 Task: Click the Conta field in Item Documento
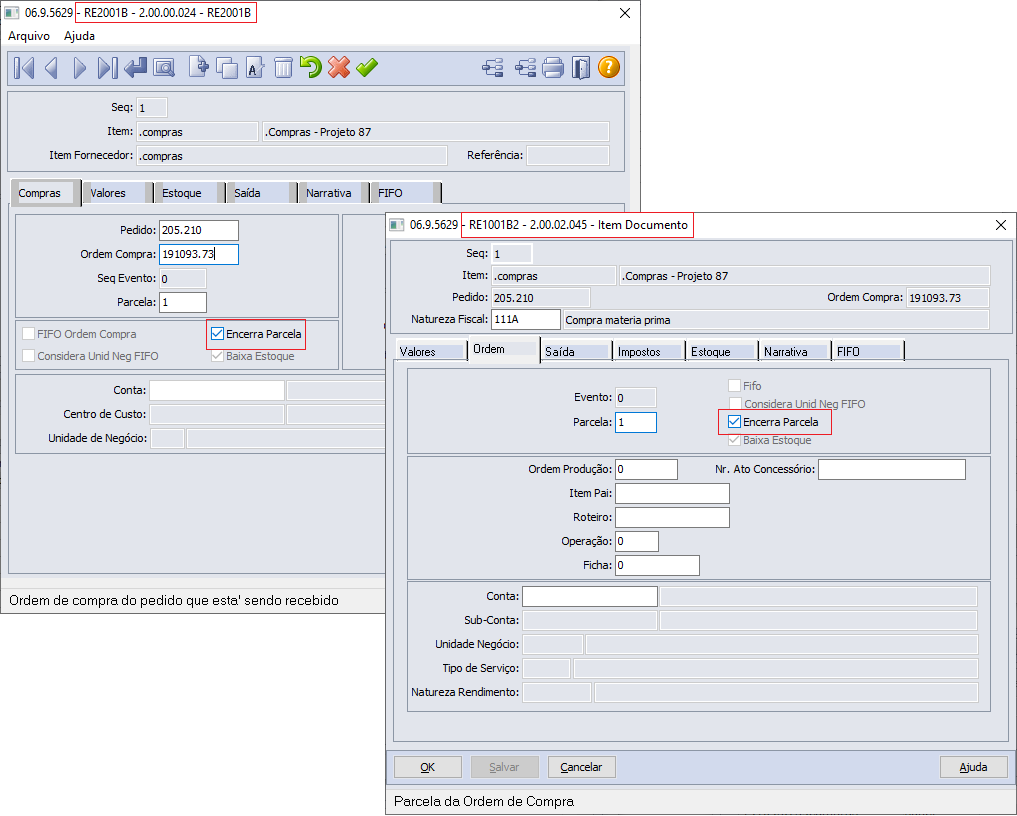[590, 597]
